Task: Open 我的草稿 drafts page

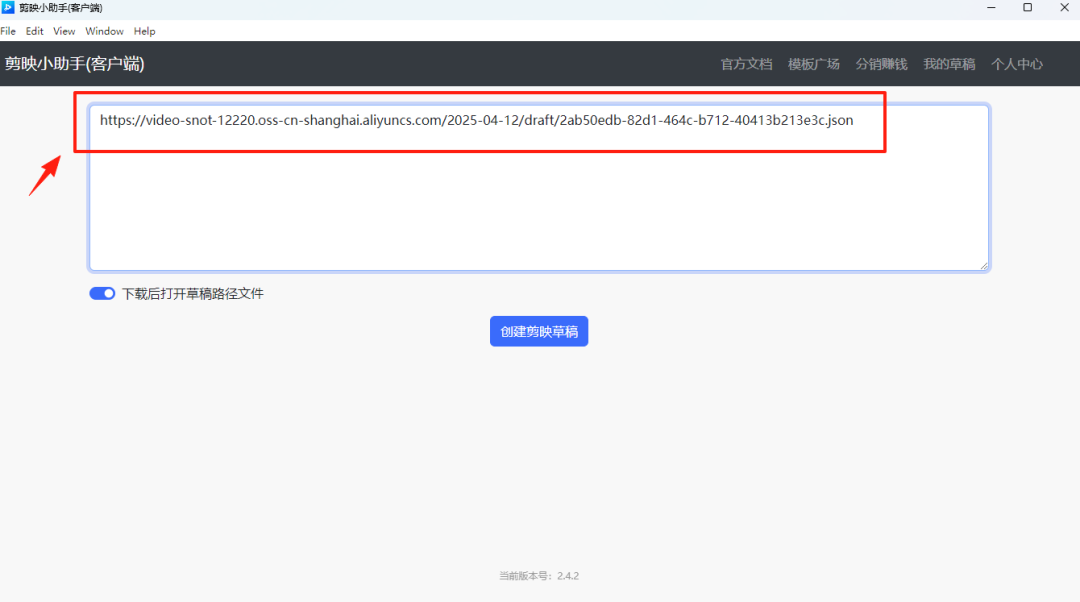Action: click(949, 64)
